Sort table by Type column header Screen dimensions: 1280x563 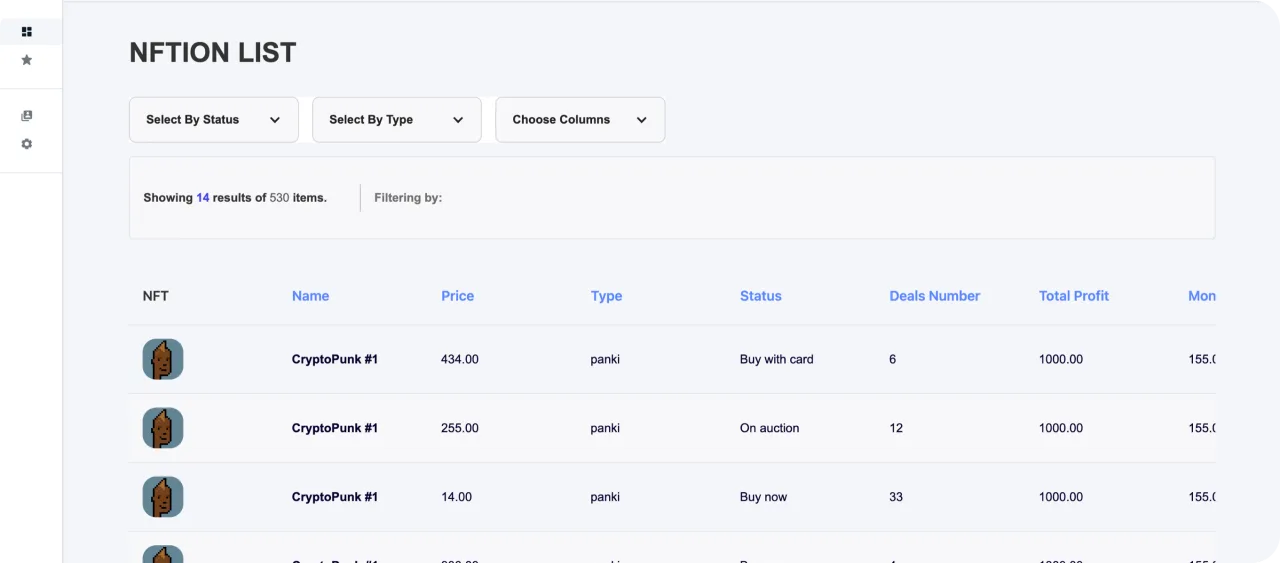pyautogui.click(x=606, y=296)
